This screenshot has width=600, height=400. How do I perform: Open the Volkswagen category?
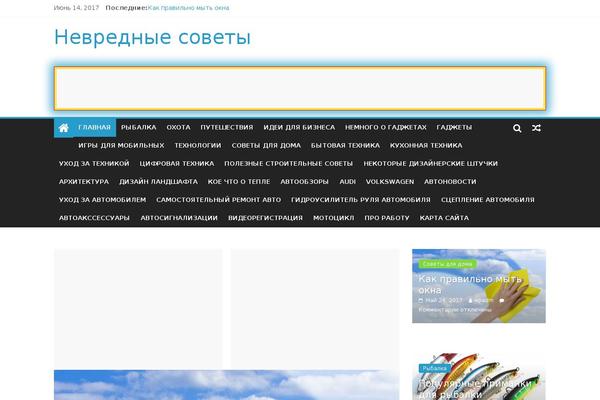coord(390,181)
